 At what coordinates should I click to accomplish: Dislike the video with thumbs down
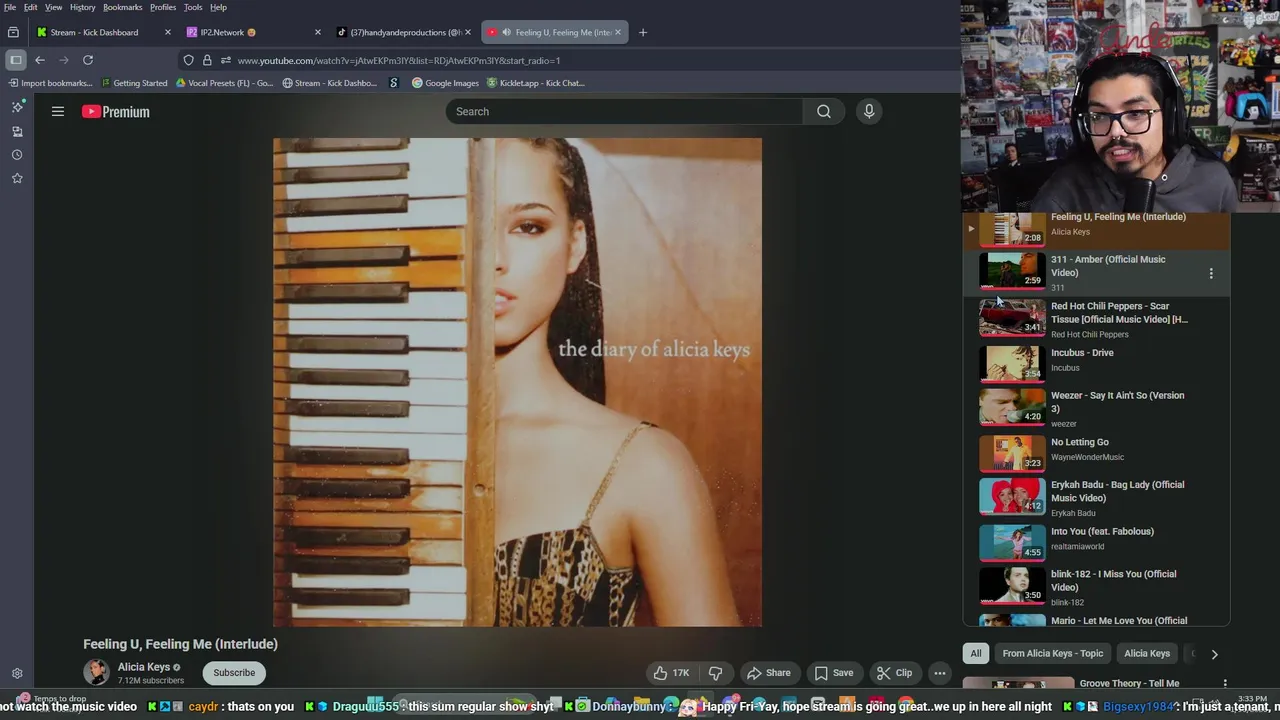coord(716,673)
